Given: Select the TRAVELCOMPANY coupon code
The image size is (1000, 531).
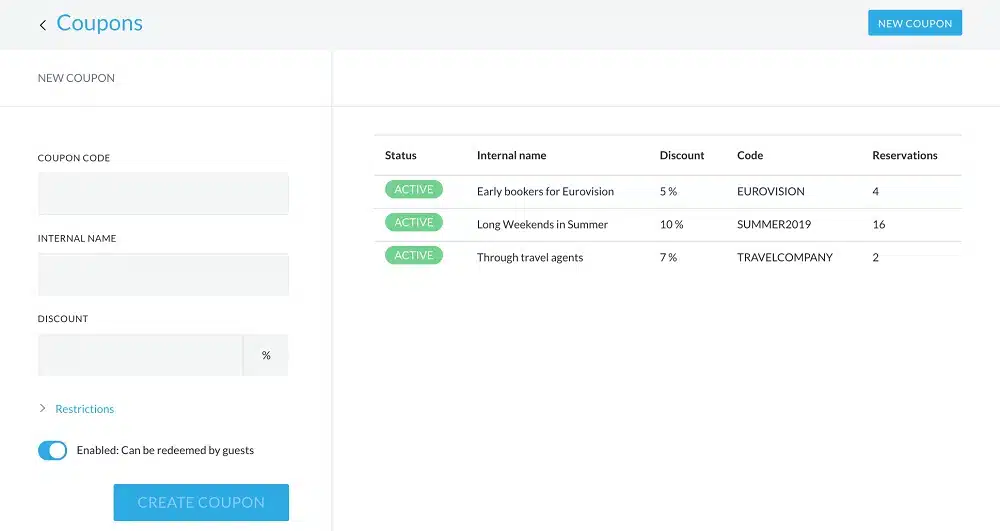Looking at the screenshot, I should click(x=784, y=257).
